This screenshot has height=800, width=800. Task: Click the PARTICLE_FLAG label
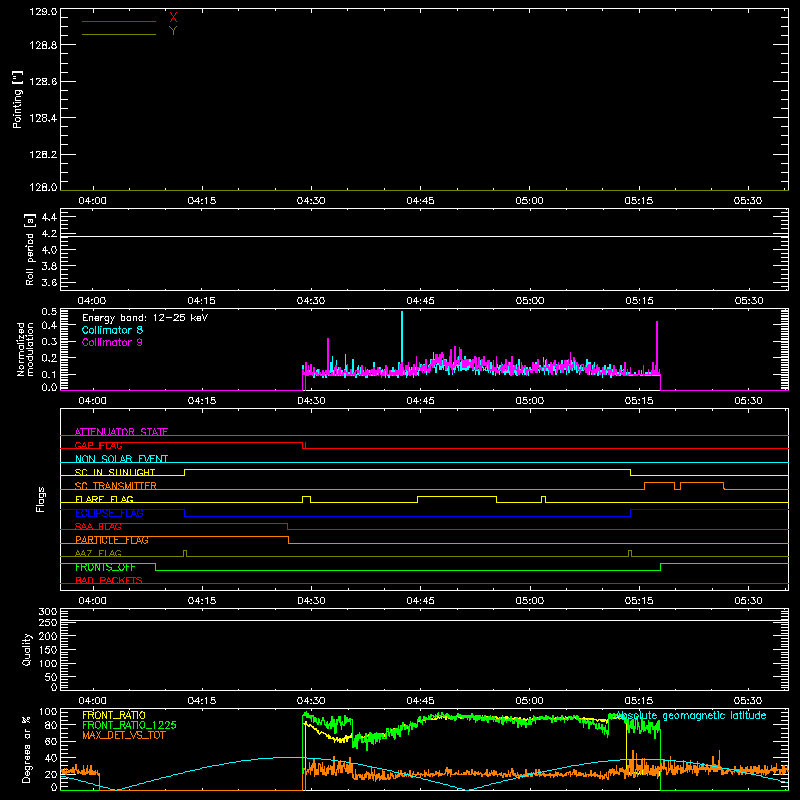pyautogui.click(x=112, y=540)
